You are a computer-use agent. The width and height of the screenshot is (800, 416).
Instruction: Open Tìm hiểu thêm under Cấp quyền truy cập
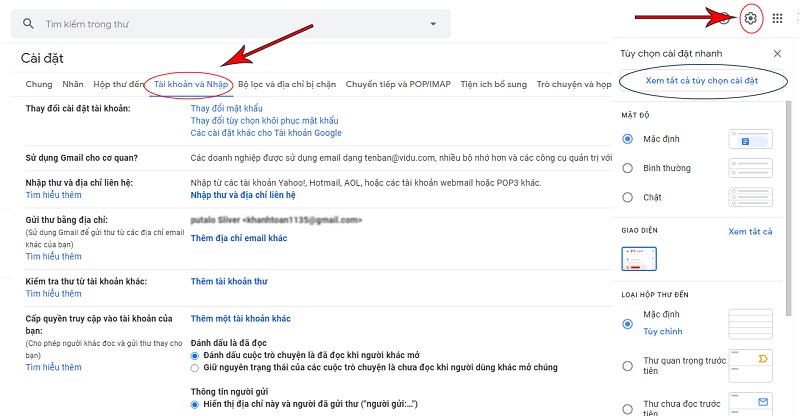(x=54, y=367)
